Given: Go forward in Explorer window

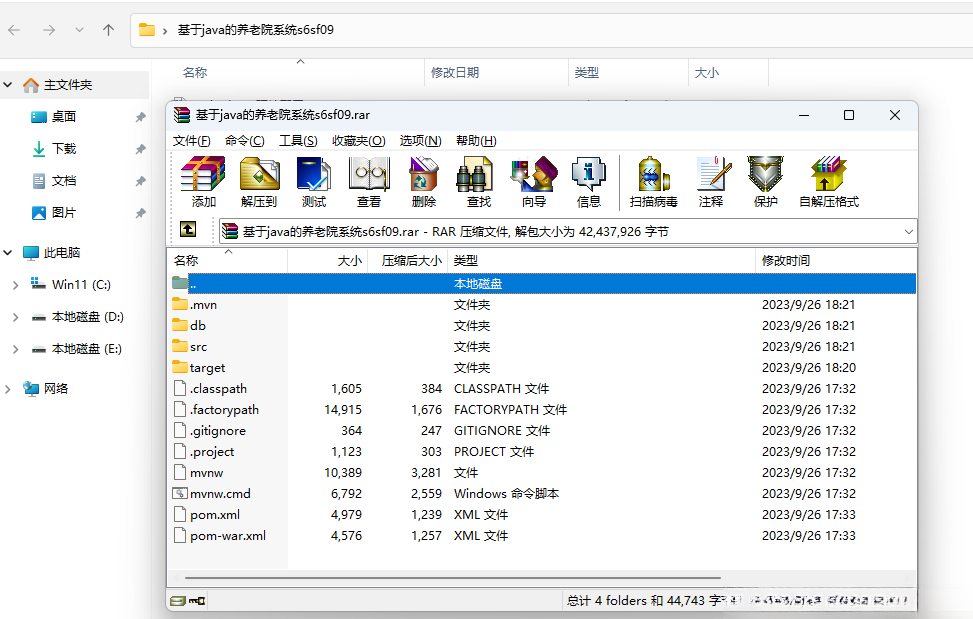Looking at the screenshot, I should [x=49, y=30].
